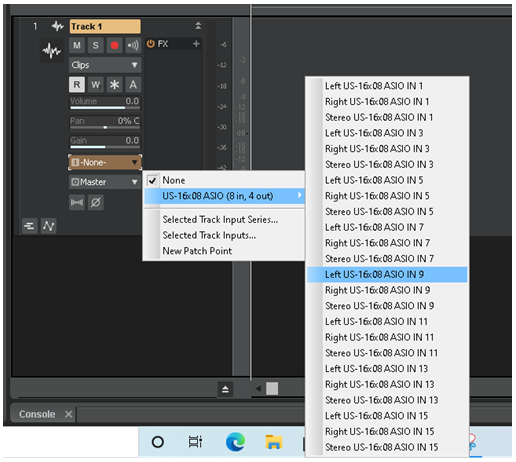Enable Read automation with the R button
This screenshot has width=516, height=462.
pyautogui.click(x=77, y=85)
